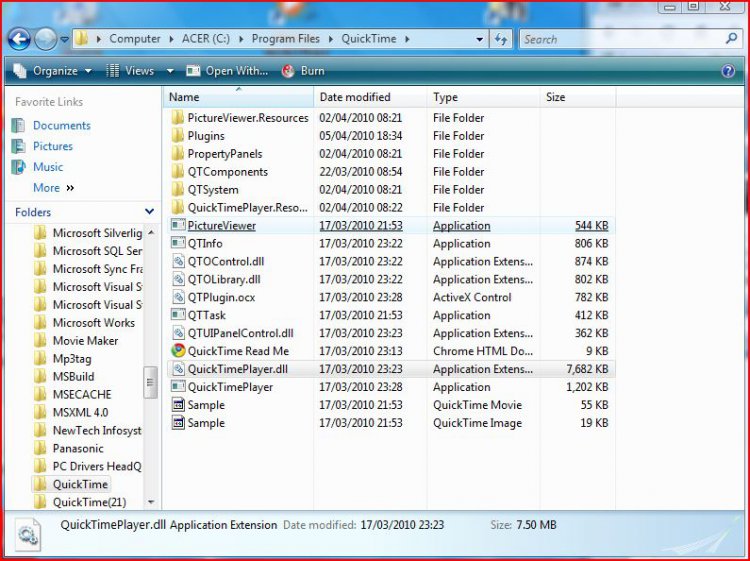This screenshot has width=750, height=561.
Task: Open the recent pages dropdown beside Forward
Action: pos(64,39)
